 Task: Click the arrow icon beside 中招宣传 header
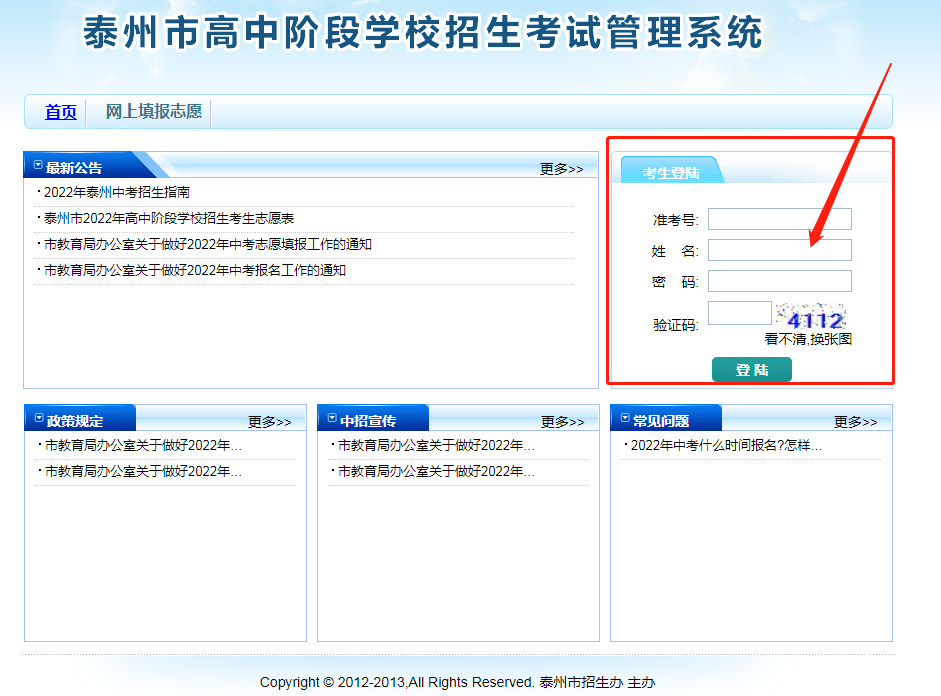(332, 418)
